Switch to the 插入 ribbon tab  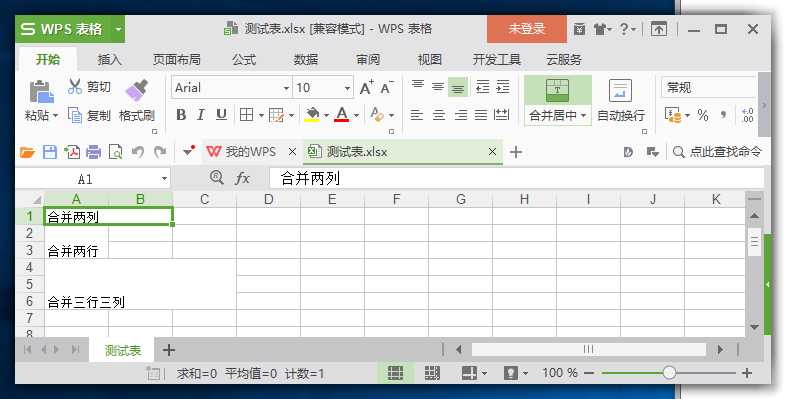(x=109, y=60)
